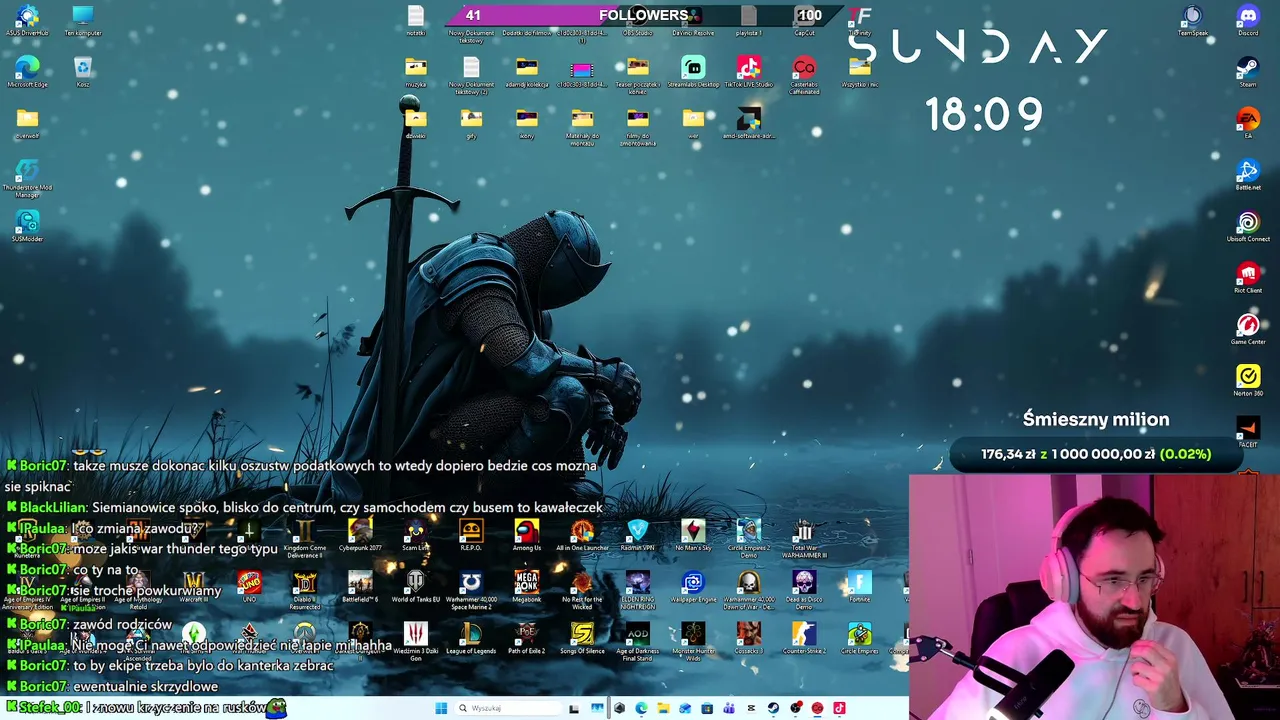The height and width of the screenshot is (720, 1280).
Task: Select the amd-software installer icon
Action: coord(748,124)
